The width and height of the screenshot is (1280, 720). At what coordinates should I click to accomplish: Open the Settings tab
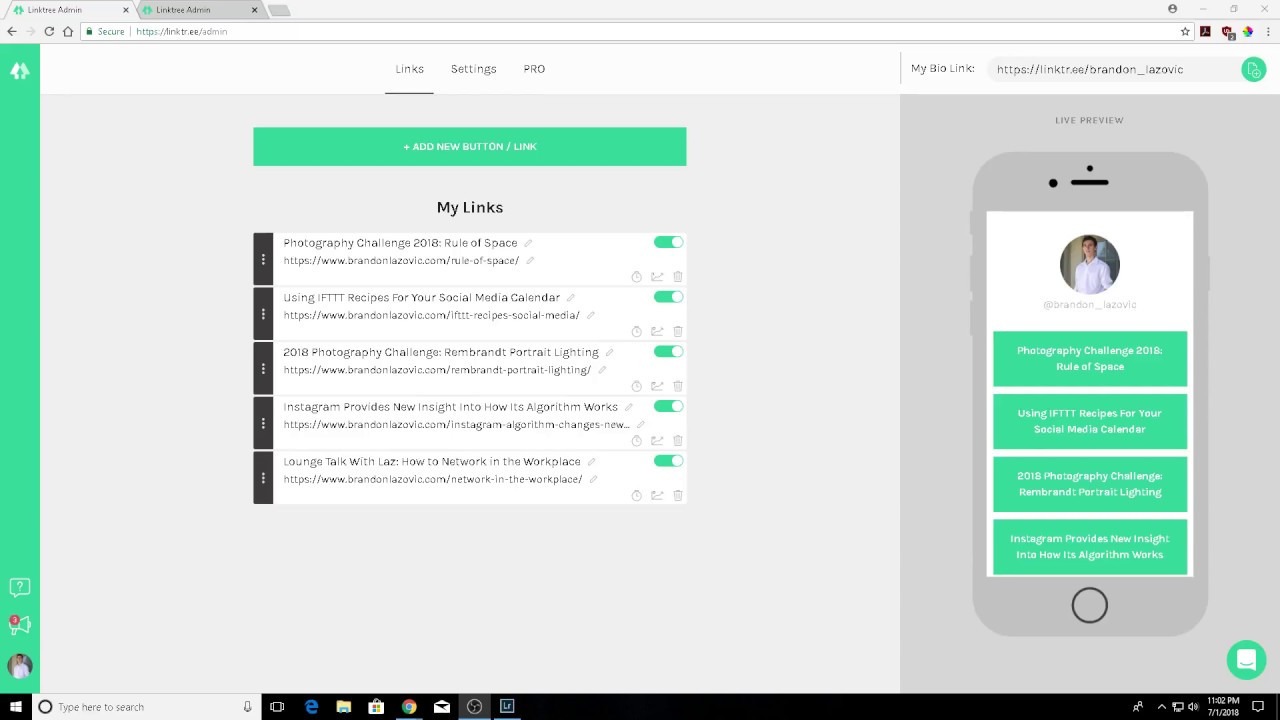tap(474, 69)
